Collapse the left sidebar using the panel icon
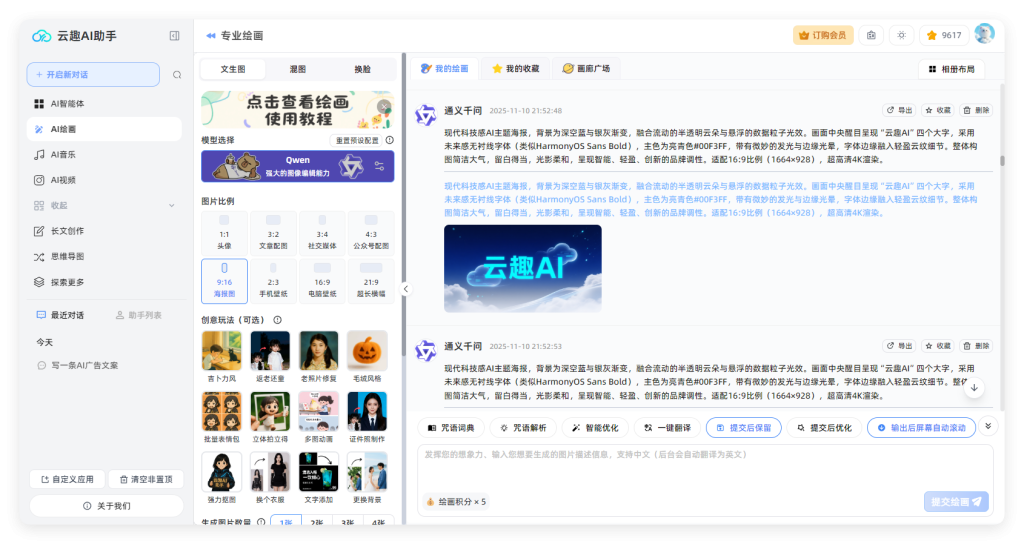Image resolution: width=1024 pixels, height=544 pixels. coord(174,36)
